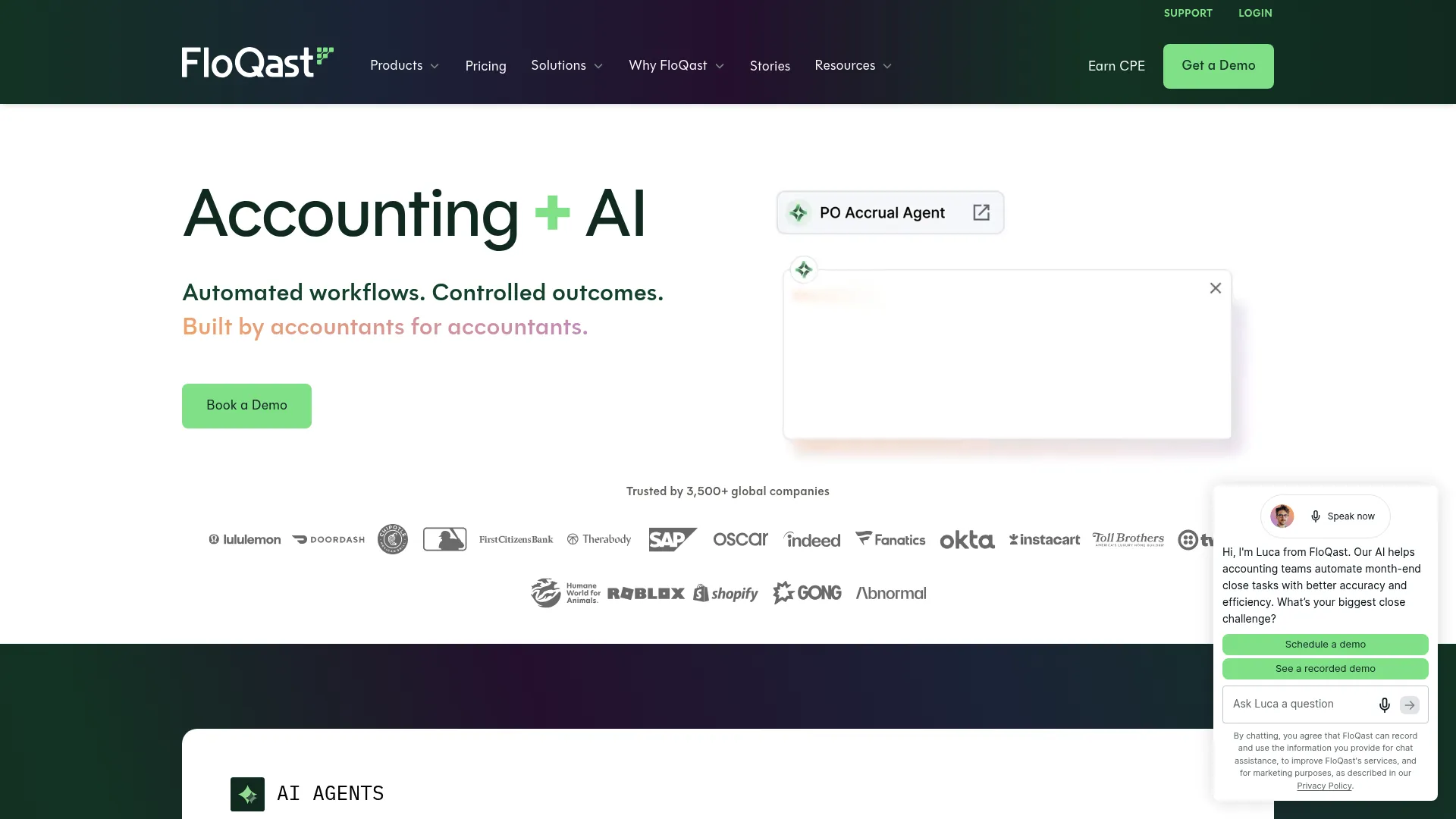Click the SAP logo

pos(673,539)
